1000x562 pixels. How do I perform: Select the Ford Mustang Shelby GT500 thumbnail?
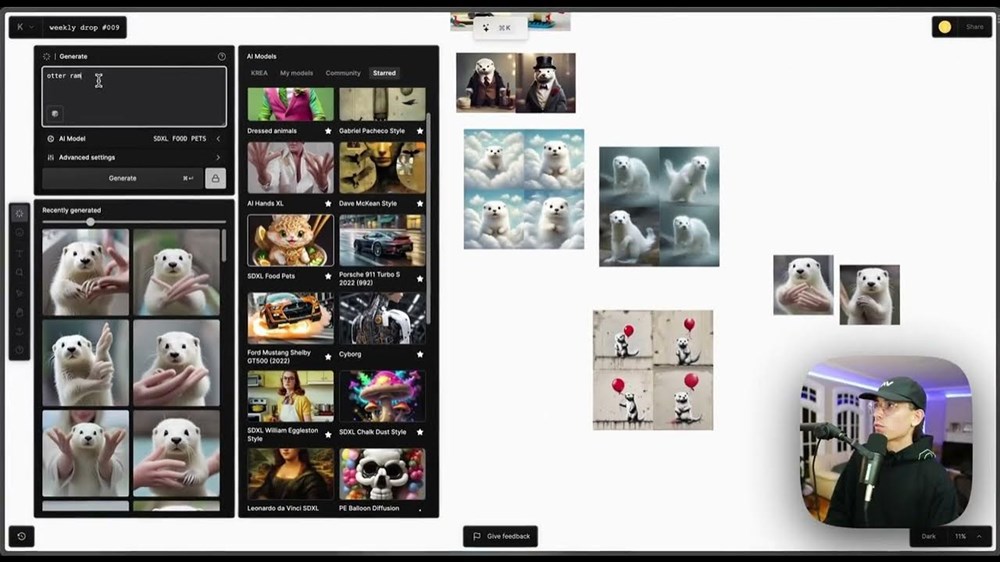point(290,318)
